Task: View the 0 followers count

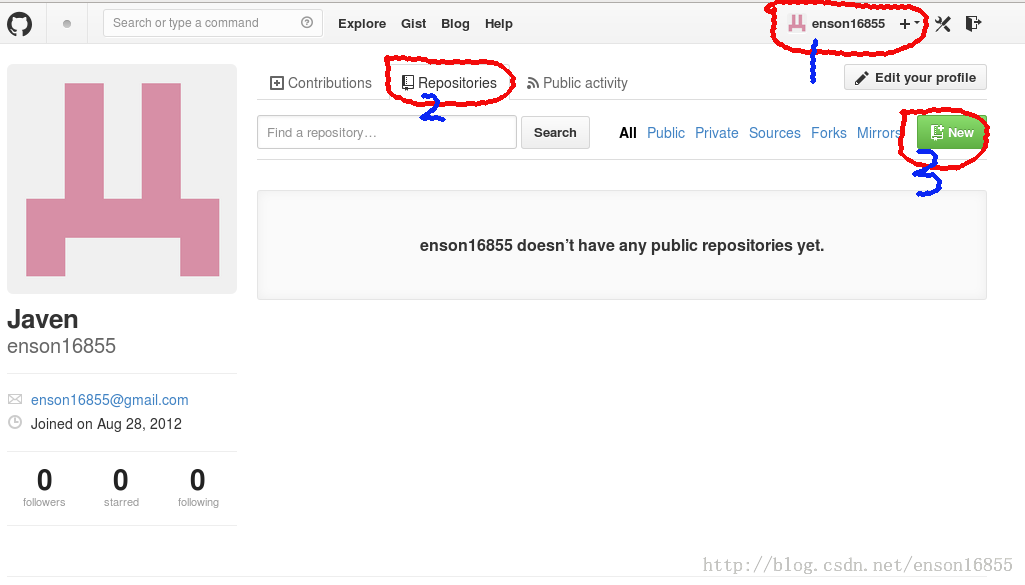Action: pos(44,488)
